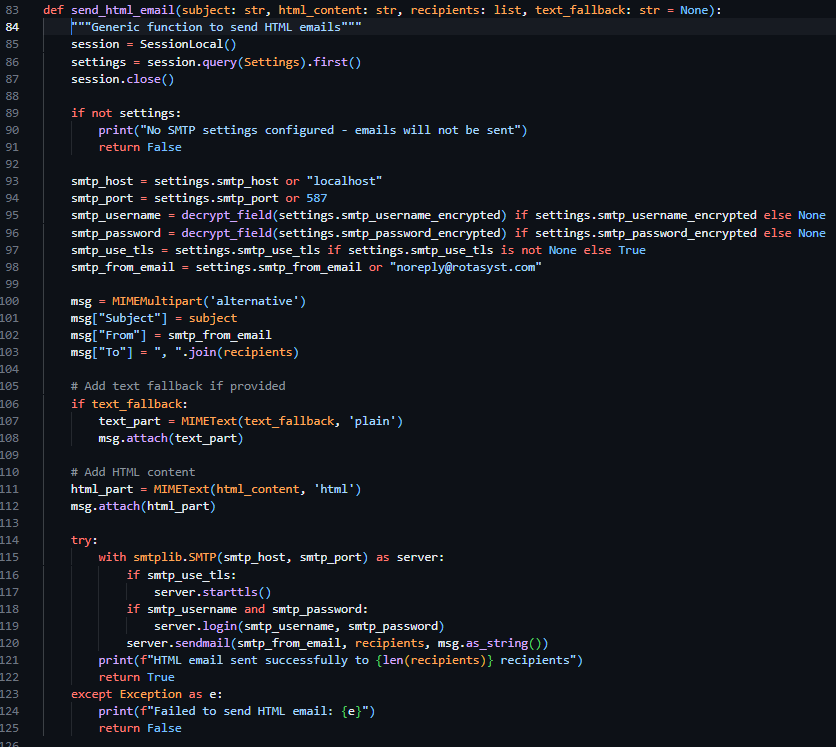Click the session.close() statement
Viewport: 836px width, 747px height.
point(122,79)
